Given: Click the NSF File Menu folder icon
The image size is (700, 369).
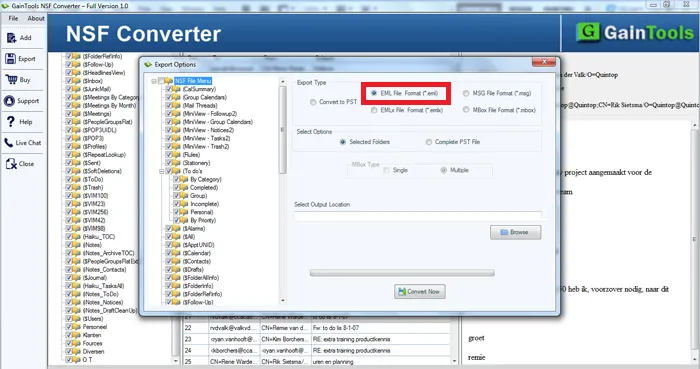Looking at the screenshot, I should tap(168, 81).
